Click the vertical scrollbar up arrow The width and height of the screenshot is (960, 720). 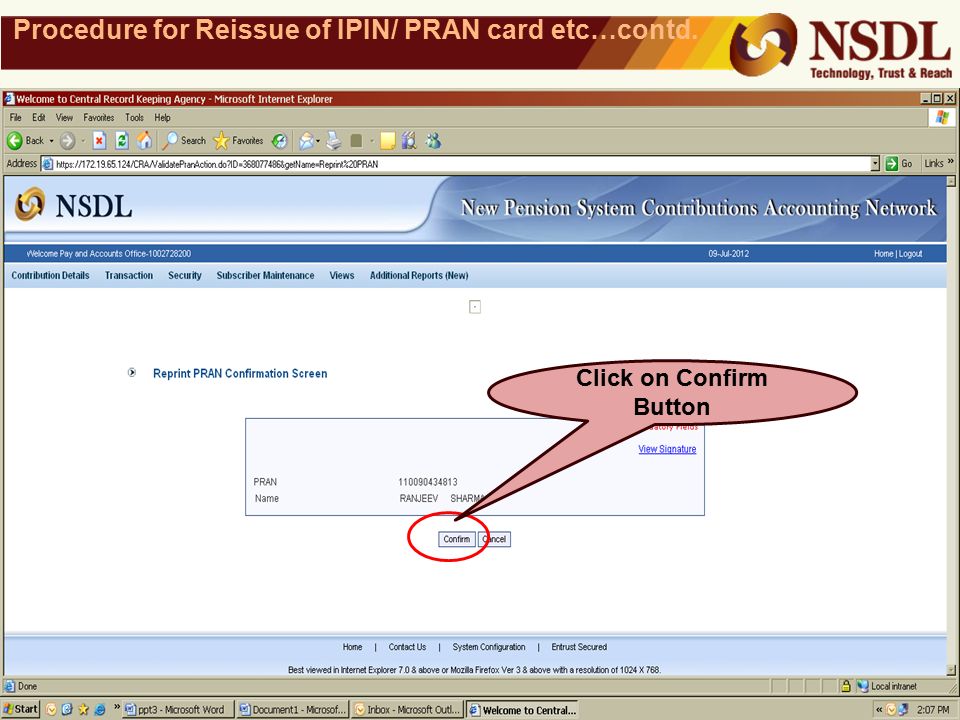pos(951,181)
